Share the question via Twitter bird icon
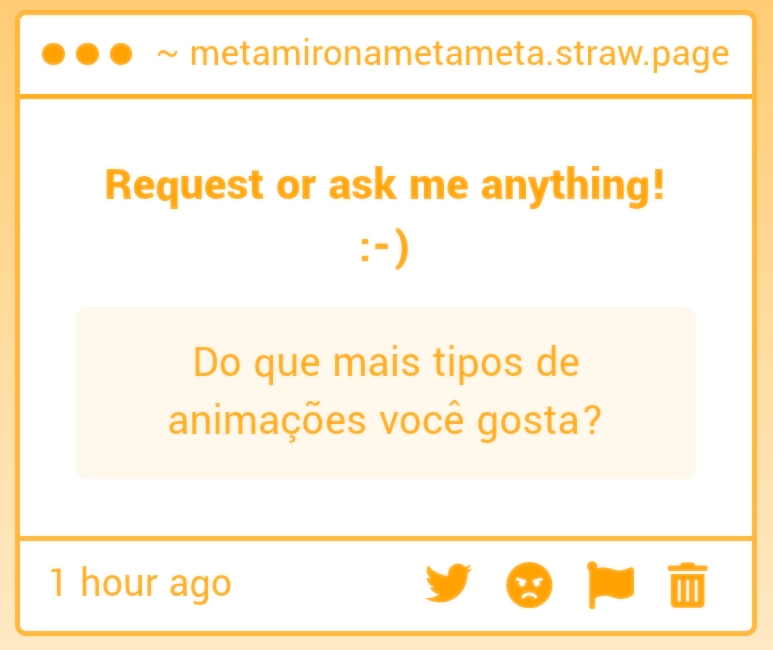The width and height of the screenshot is (773, 650). [448, 584]
